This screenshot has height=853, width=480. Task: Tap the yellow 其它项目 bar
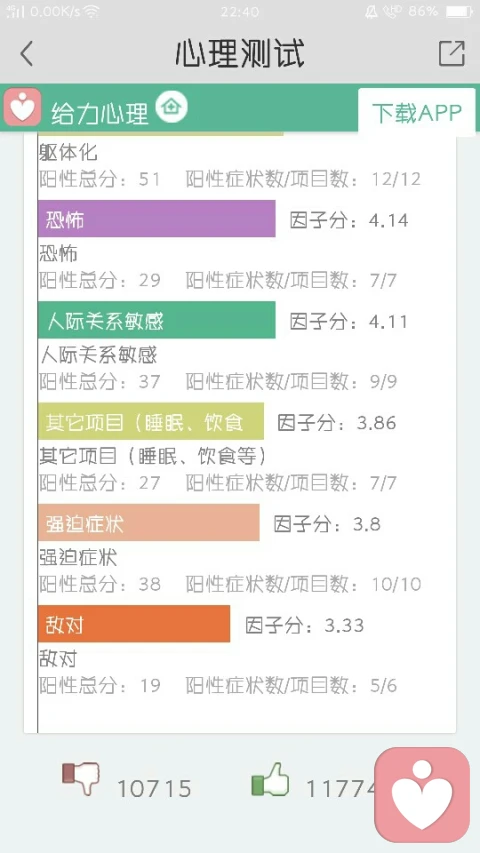pyautogui.click(x=151, y=421)
